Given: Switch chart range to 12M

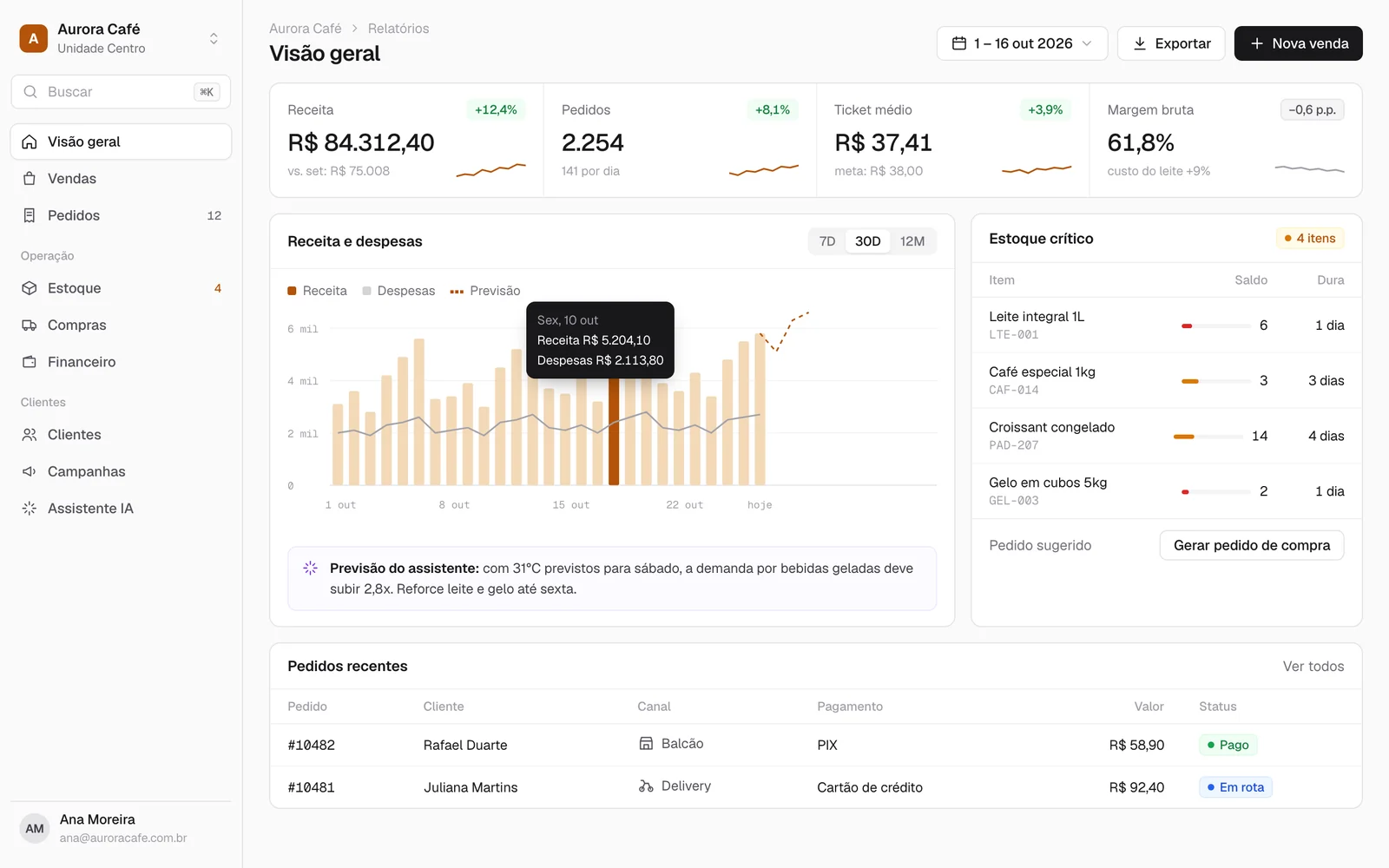Looking at the screenshot, I should click(912, 241).
